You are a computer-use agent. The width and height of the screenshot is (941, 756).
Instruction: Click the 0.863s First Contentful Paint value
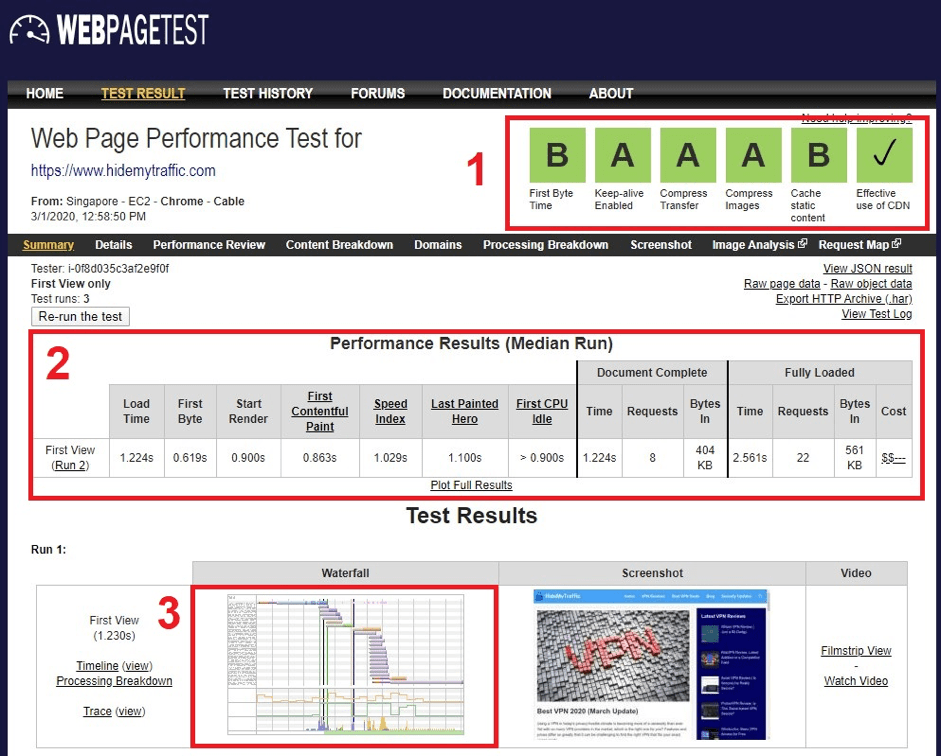tap(320, 458)
